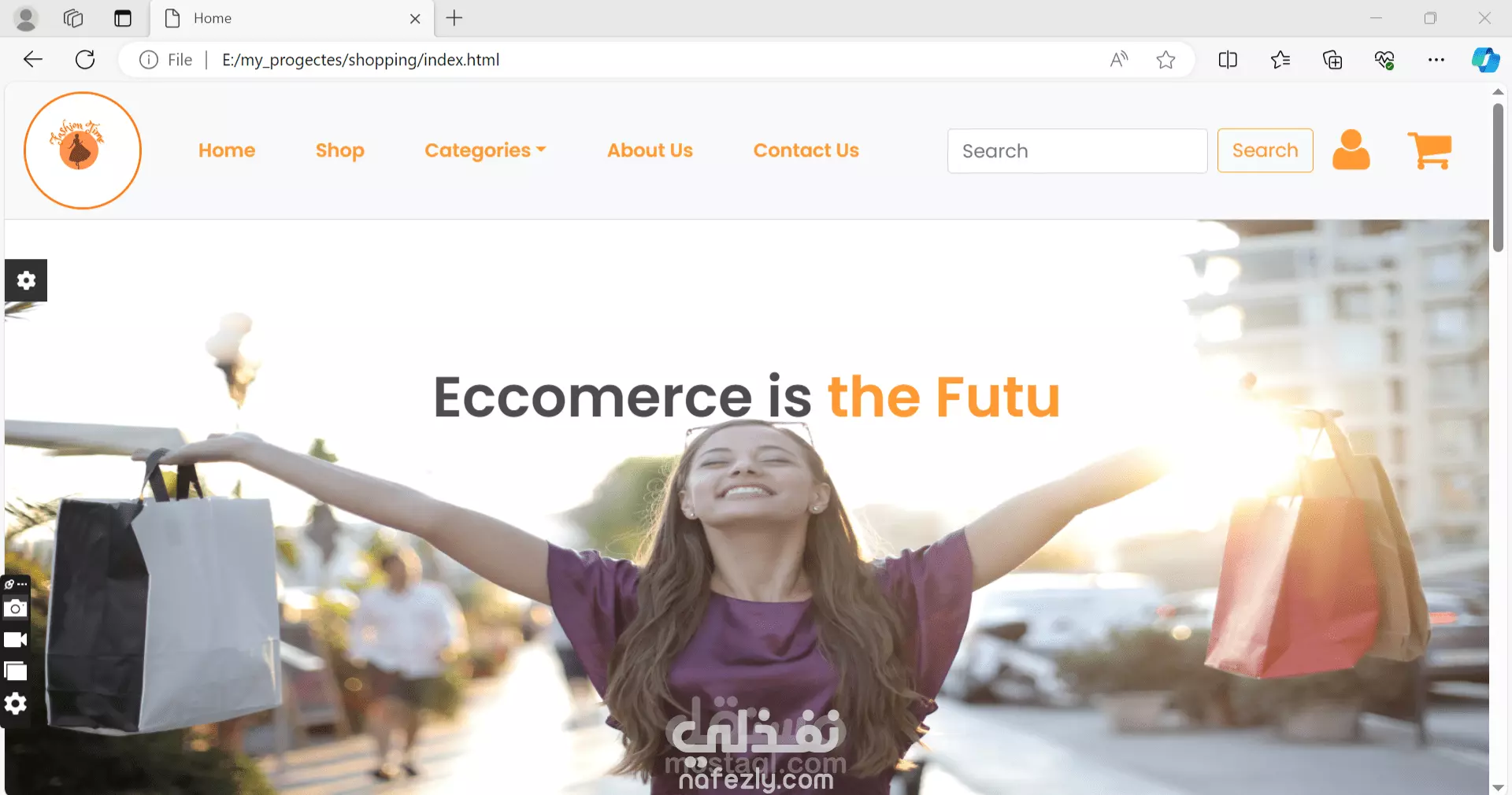Toggle split screen view
Viewport: 1512px width, 795px height.
[x=1228, y=60]
